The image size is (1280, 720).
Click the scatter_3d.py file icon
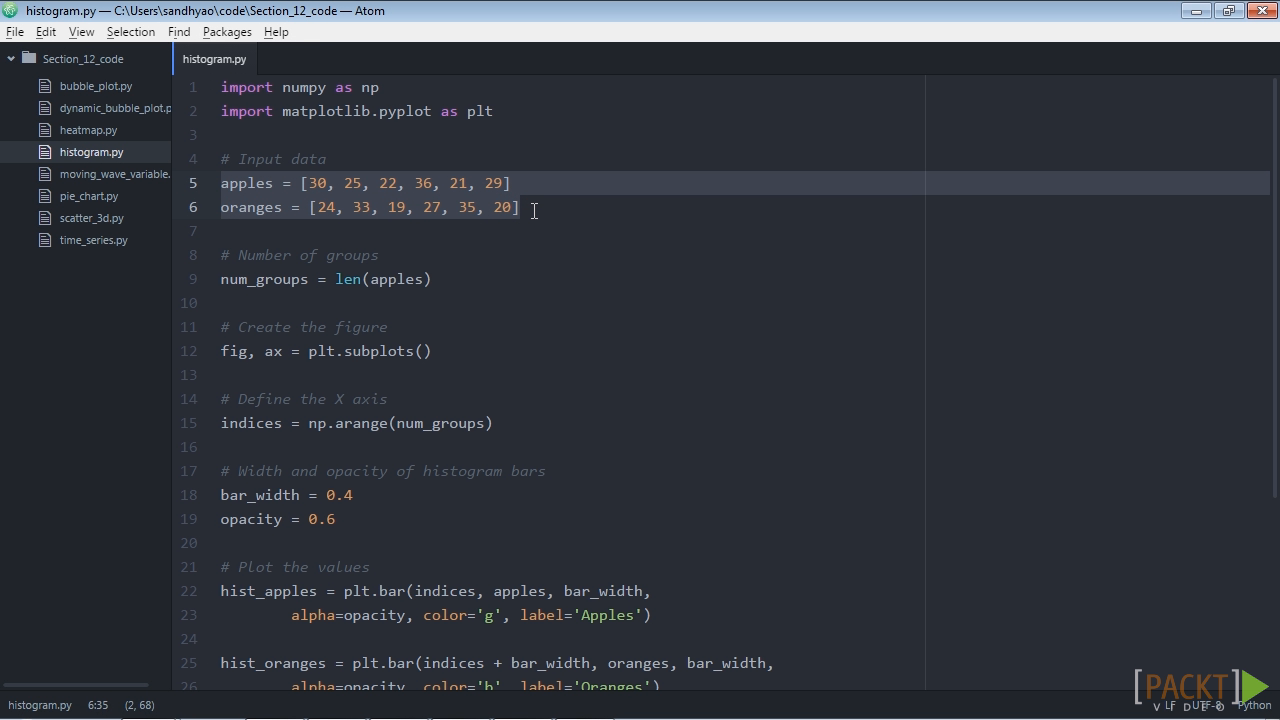(44, 218)
